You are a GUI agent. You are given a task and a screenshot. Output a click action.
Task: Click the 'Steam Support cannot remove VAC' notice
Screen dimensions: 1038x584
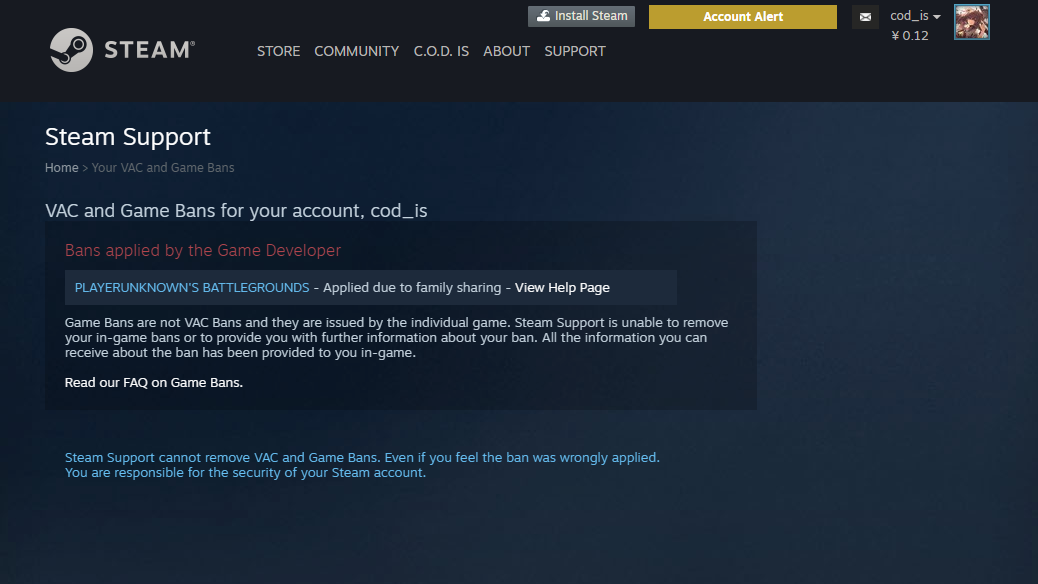point(362,465)
